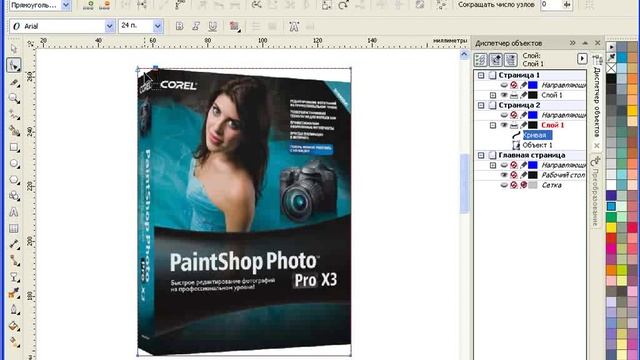The image size is (640, 360).
Task: Collapse the Страница 1 tree node
Action: click(x=481, y=75)
